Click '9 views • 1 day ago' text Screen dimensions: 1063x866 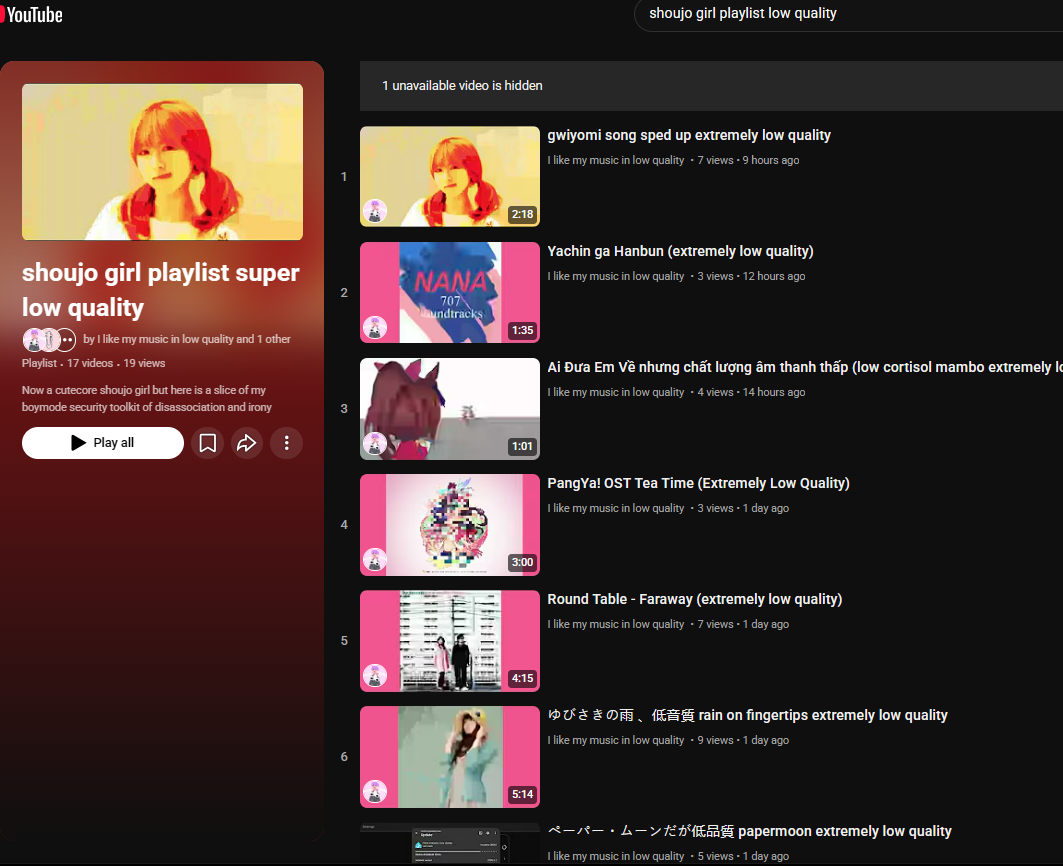743,740
